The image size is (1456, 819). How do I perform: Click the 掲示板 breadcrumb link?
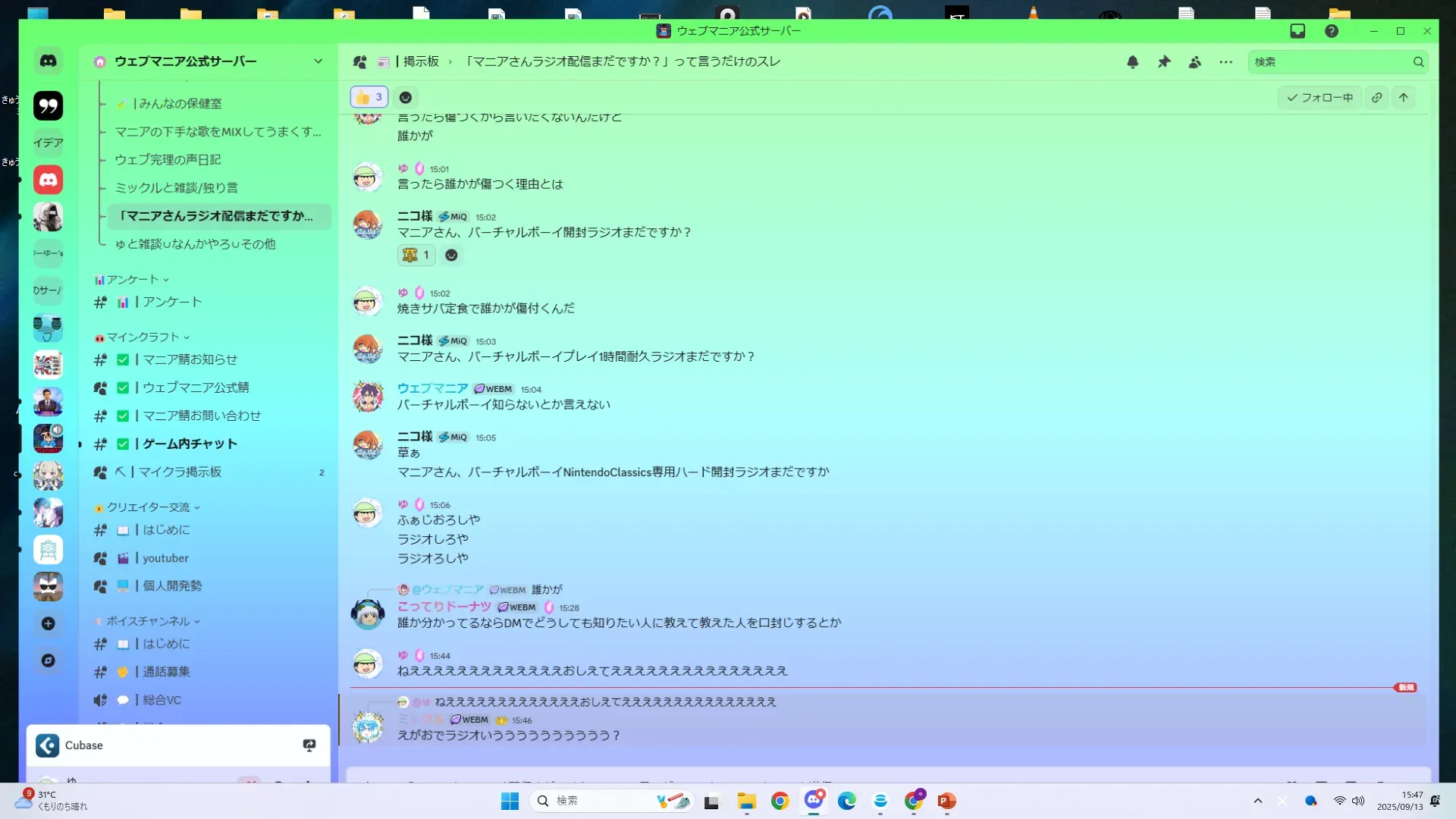[421, 61]
